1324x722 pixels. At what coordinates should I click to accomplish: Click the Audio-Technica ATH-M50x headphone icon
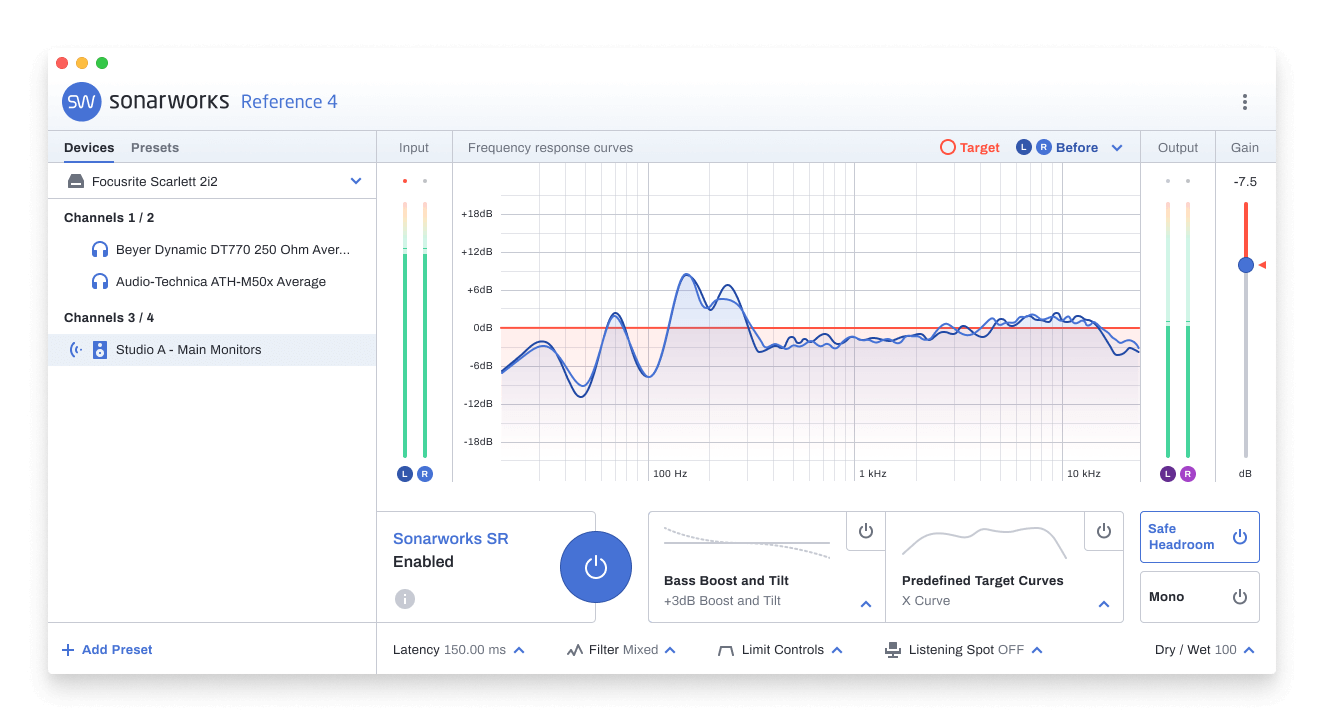[x=100, y=282]
